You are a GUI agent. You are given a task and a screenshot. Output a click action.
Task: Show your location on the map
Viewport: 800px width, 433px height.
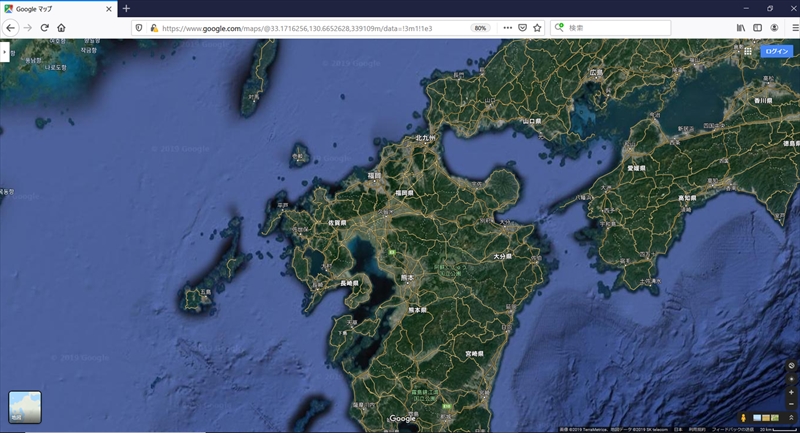point(791,379)
